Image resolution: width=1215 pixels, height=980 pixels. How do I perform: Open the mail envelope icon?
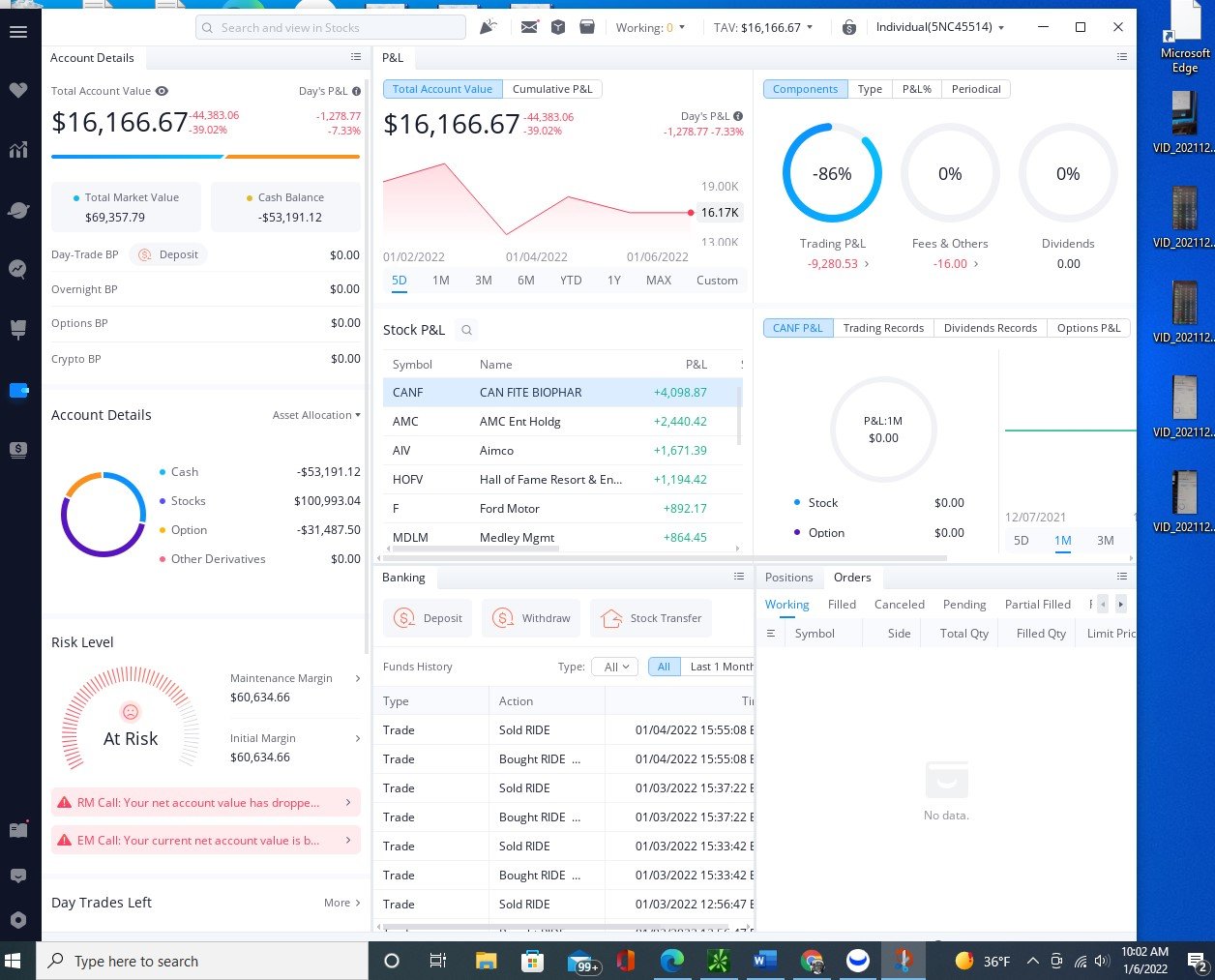click(x=529, y=27)
